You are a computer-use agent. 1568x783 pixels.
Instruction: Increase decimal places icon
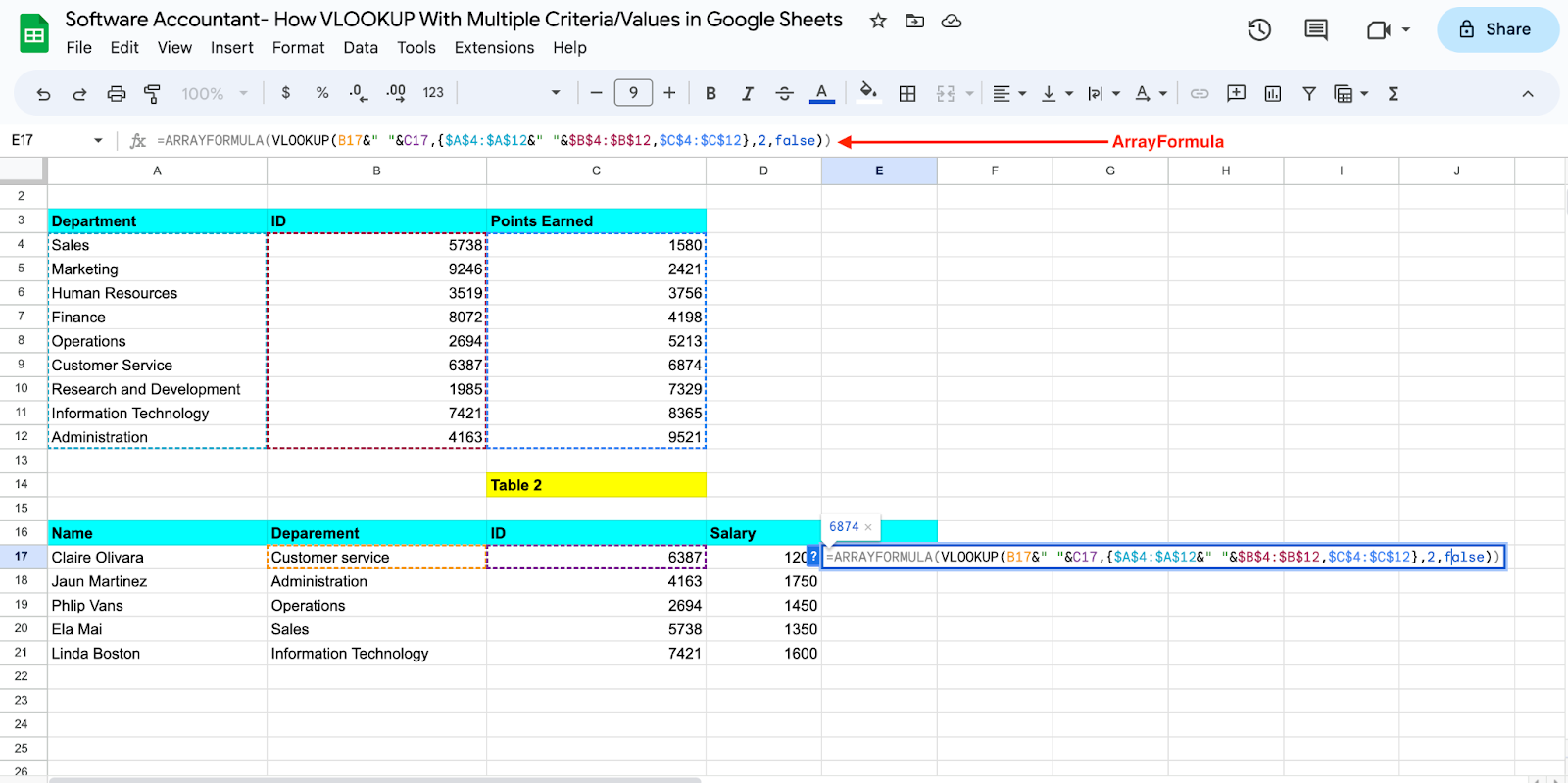[x=396, y=93]
